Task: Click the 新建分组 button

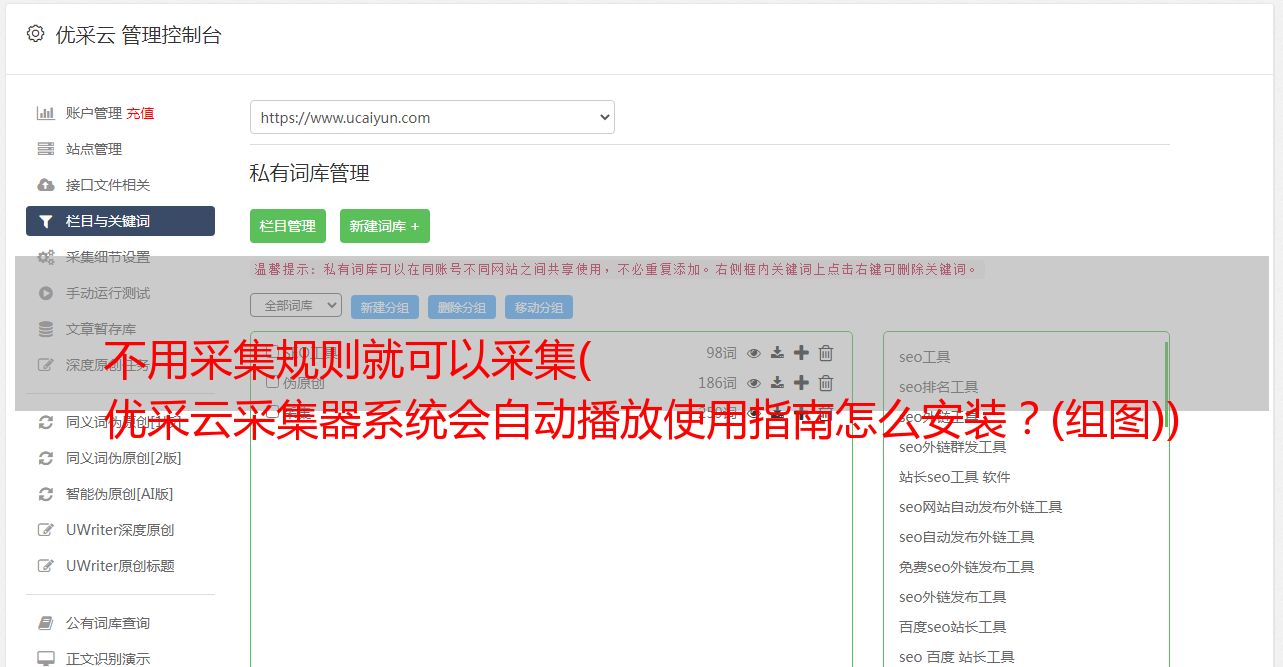Action: coord(385,307)
